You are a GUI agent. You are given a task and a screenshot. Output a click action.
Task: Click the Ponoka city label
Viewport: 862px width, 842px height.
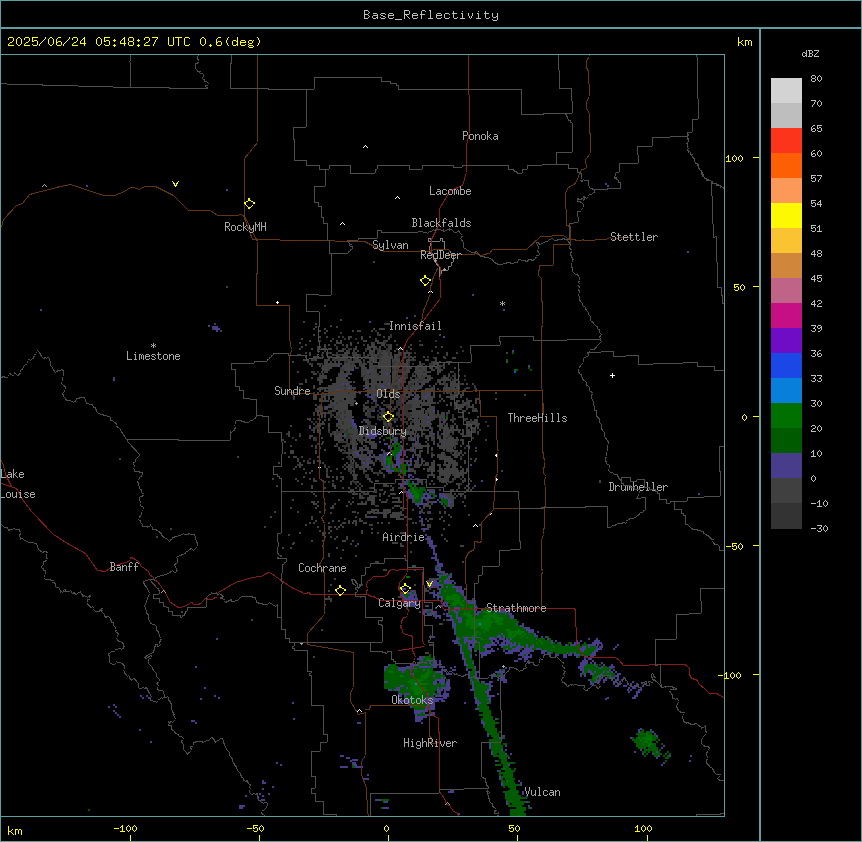(x=480, y=136)
